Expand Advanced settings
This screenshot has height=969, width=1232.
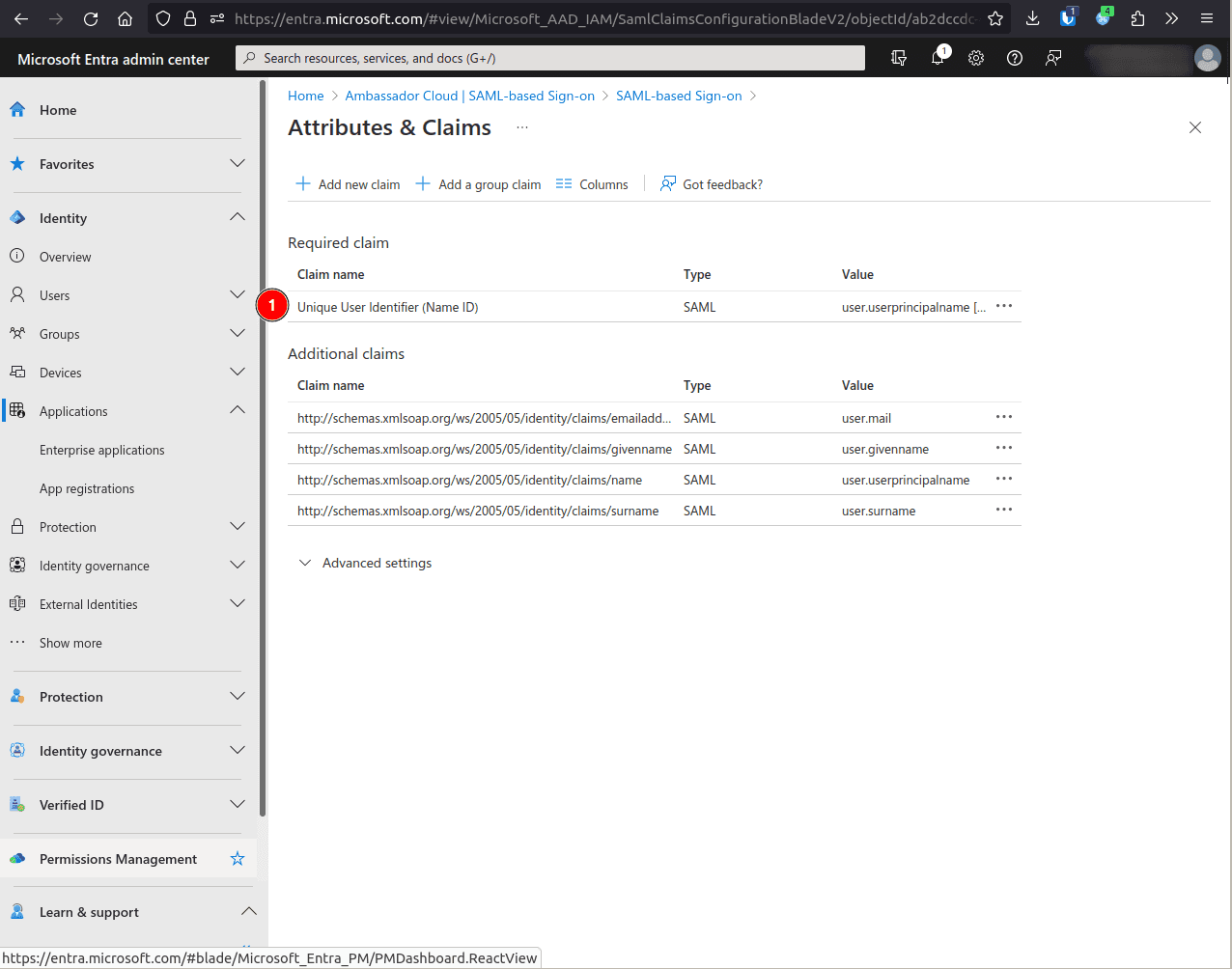tap(365, 563)
